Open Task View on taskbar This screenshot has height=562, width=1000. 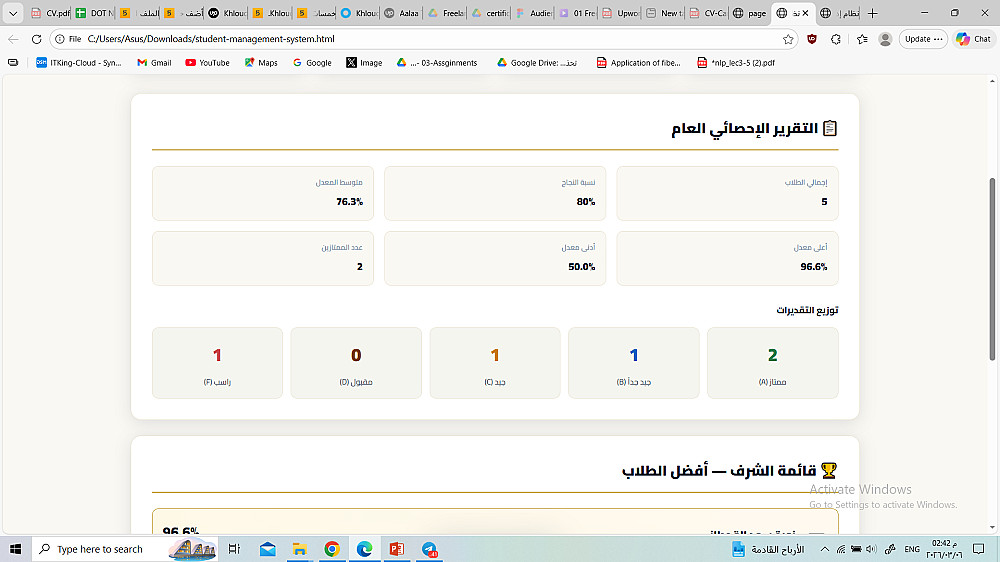point(234,549)
